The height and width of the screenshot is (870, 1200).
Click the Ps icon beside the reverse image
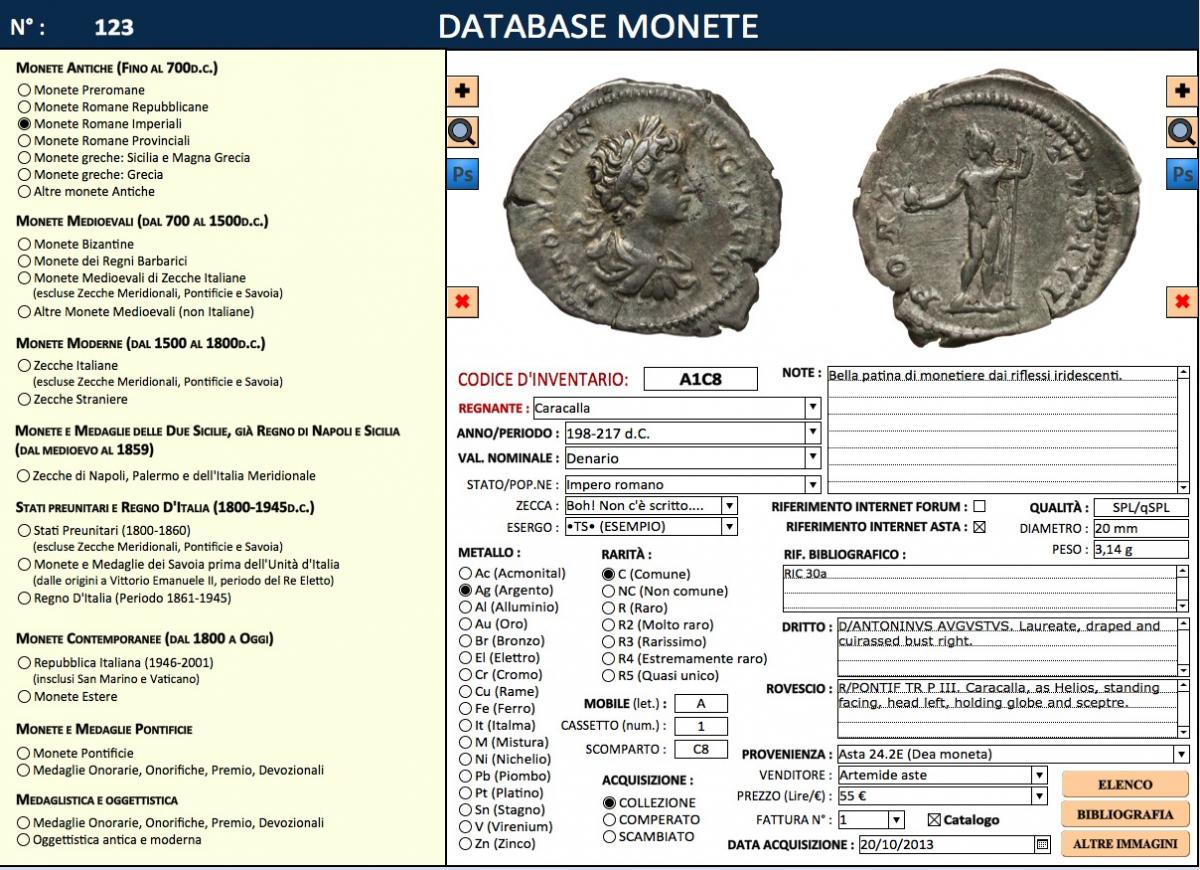[x=1182, y=174]
